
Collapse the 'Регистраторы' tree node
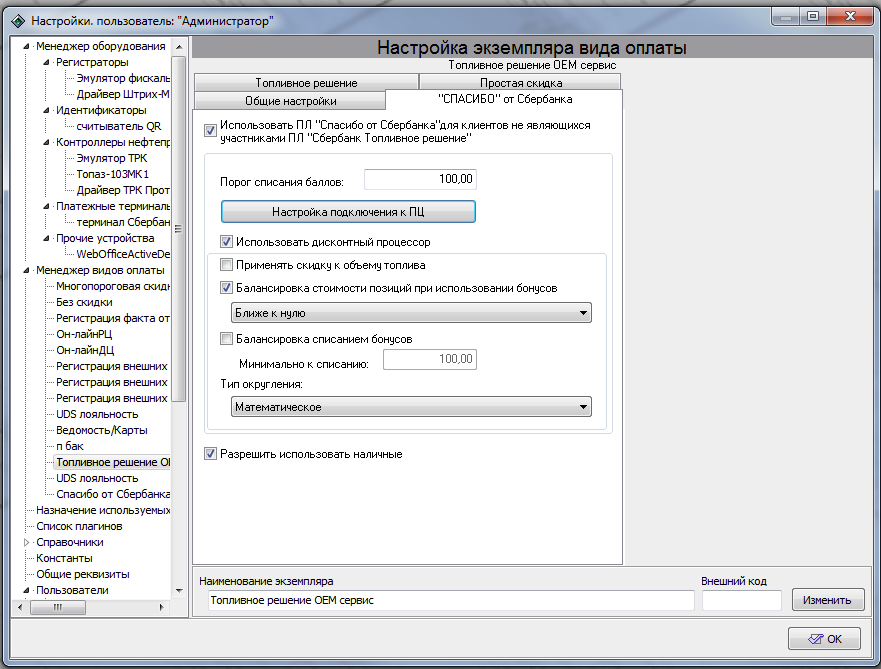[46, 62]
